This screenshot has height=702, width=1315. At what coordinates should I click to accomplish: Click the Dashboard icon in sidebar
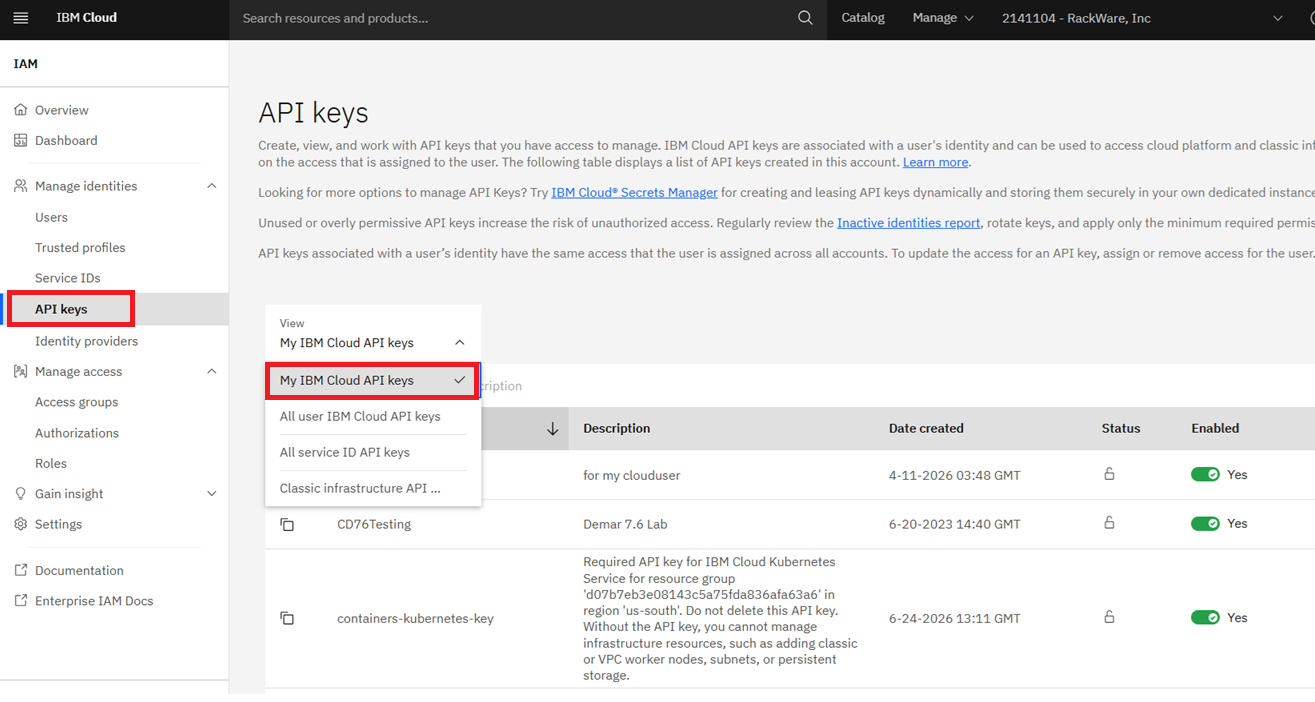pyautogui.click(x=20, y=140)
